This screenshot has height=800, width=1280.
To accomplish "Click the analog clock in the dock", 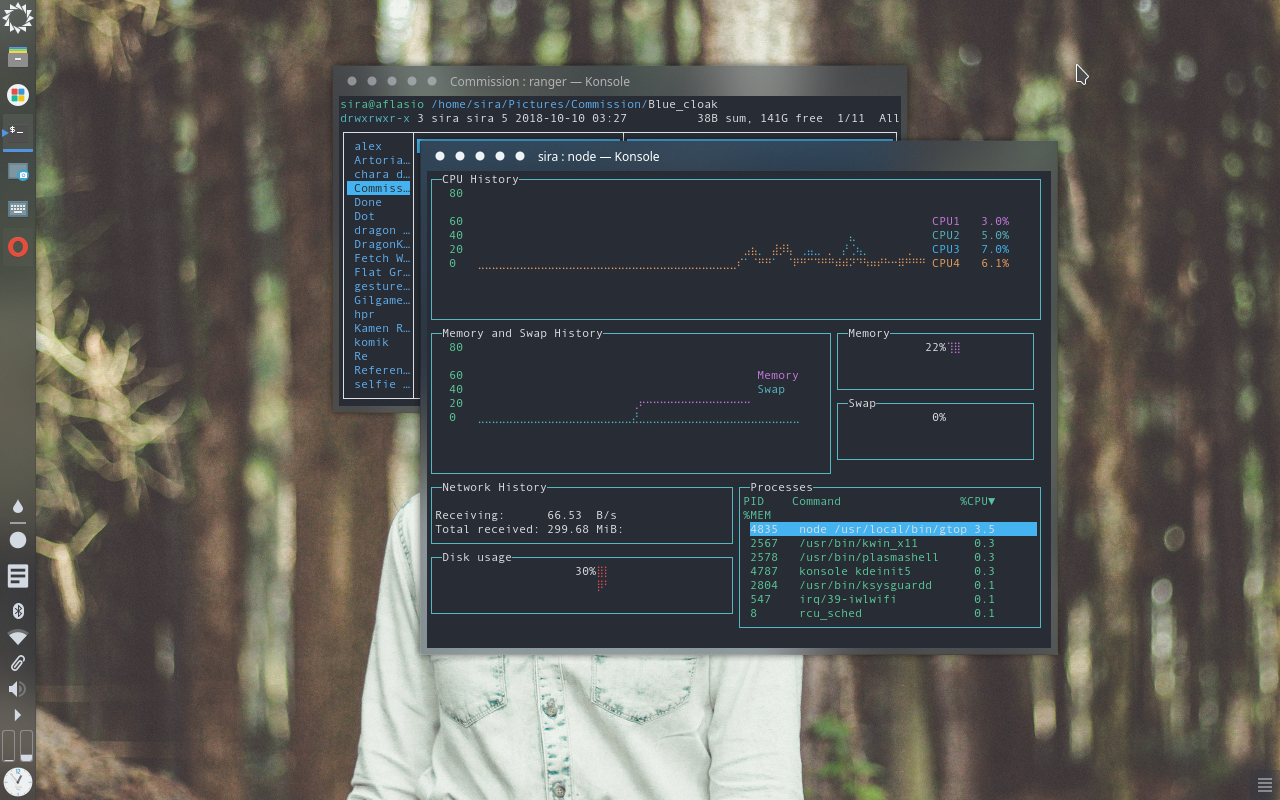I will coord(18,781).
